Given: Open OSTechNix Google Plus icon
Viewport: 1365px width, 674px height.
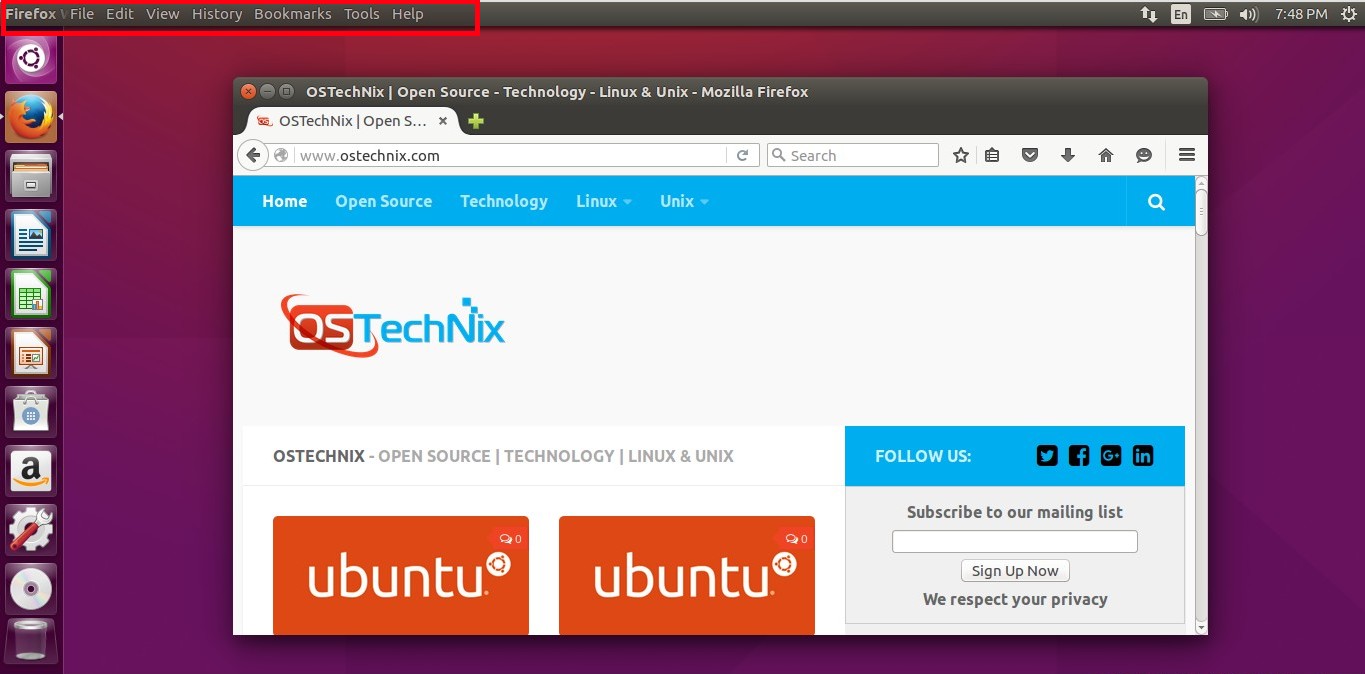Looking at the screenshot, I should [1111, 456].
